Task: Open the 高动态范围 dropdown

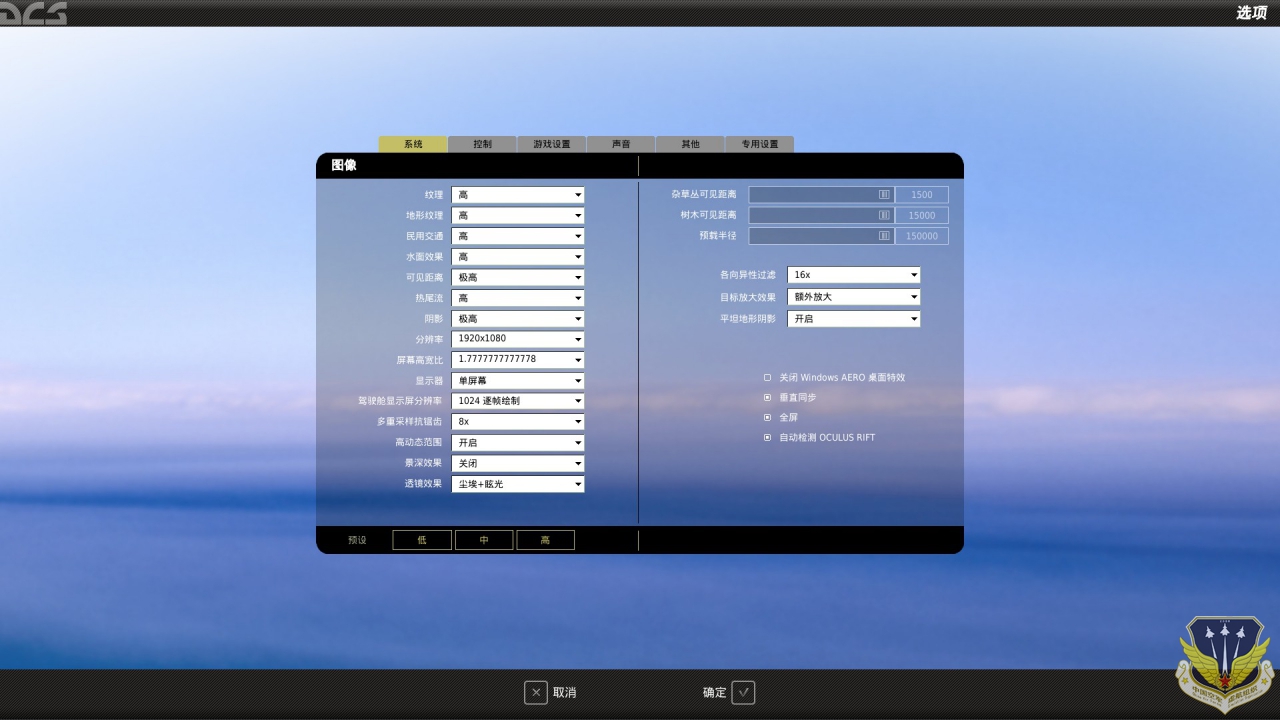Action: click(x=518, y=443)
